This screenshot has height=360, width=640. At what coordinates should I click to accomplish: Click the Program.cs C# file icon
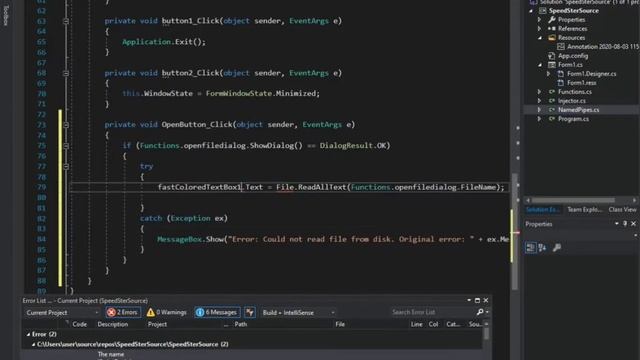point(552,119)
